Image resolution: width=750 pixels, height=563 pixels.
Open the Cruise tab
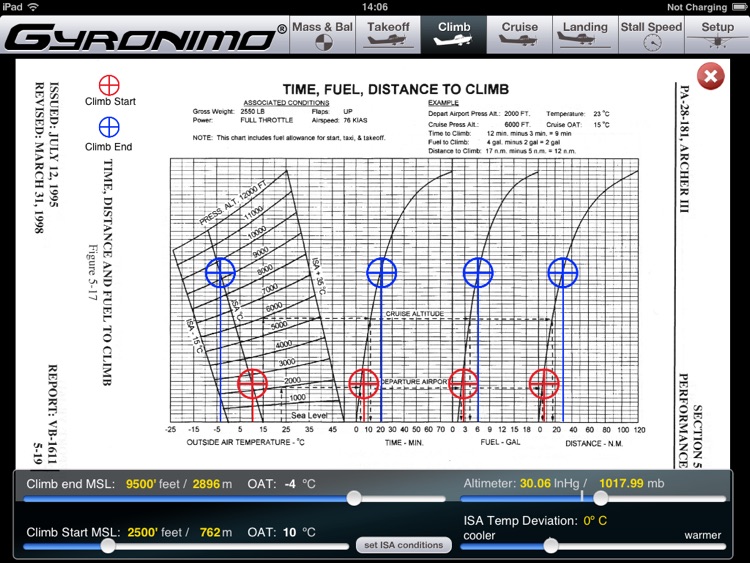519,35
